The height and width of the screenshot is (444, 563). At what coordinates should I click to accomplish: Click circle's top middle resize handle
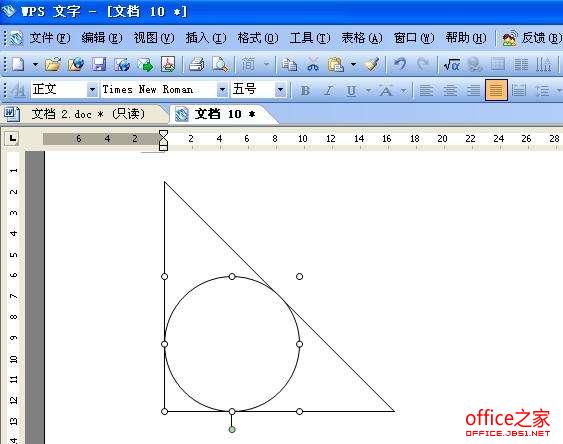(x=232, y=276)
